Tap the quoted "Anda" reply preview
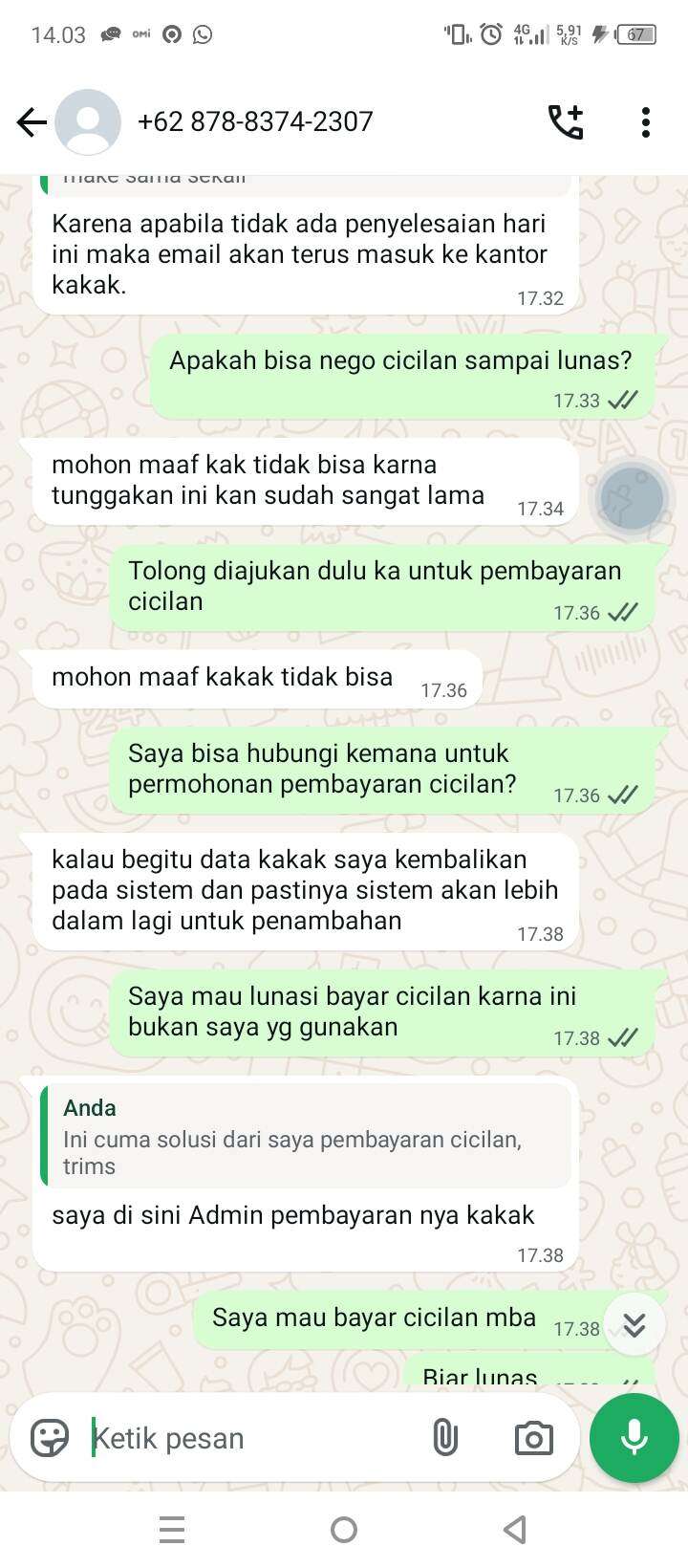This screenshot has height=1568, width=688. pos(306,1136)
